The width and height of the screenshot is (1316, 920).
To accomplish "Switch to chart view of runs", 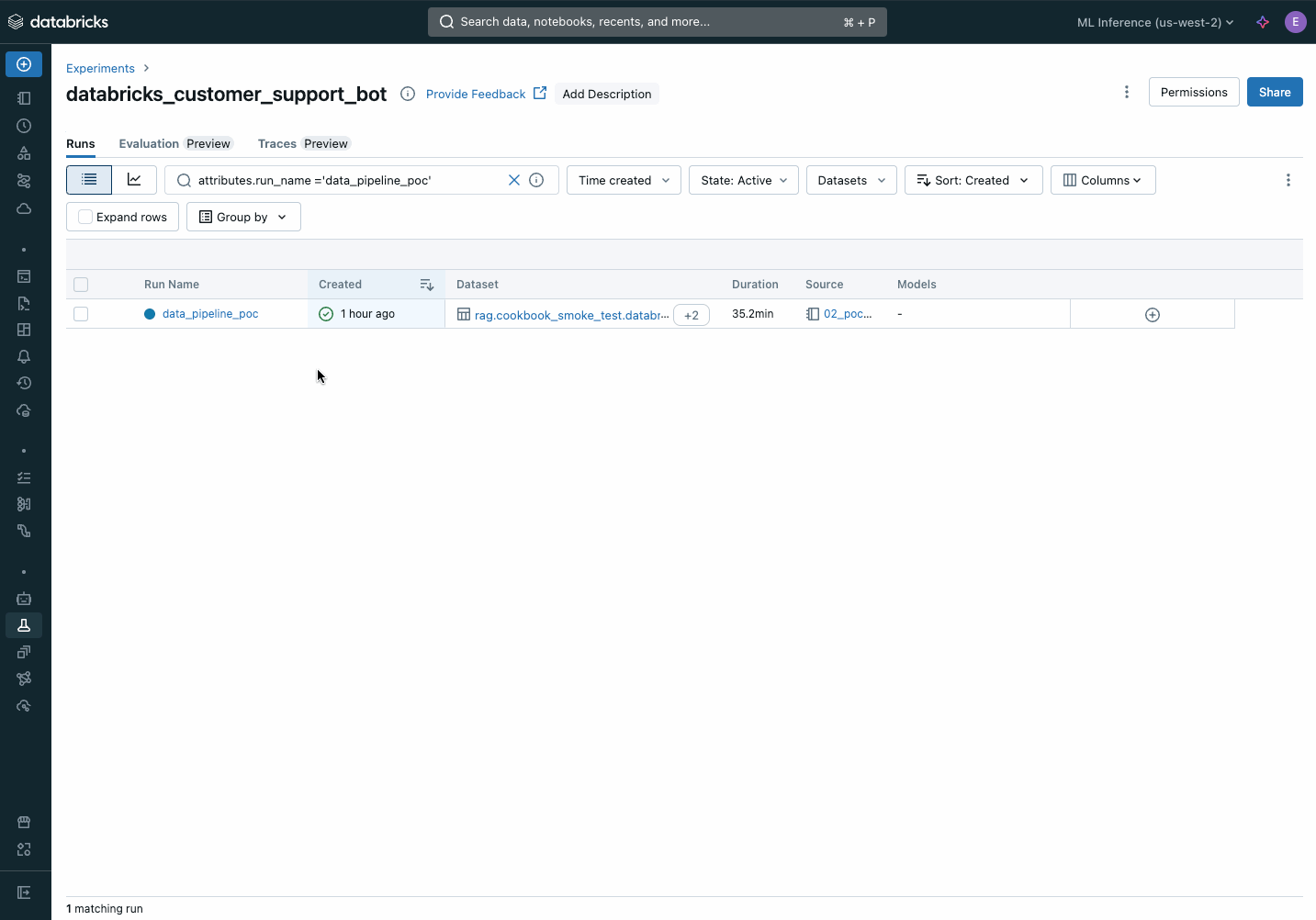I will click(x=134, y=180).
